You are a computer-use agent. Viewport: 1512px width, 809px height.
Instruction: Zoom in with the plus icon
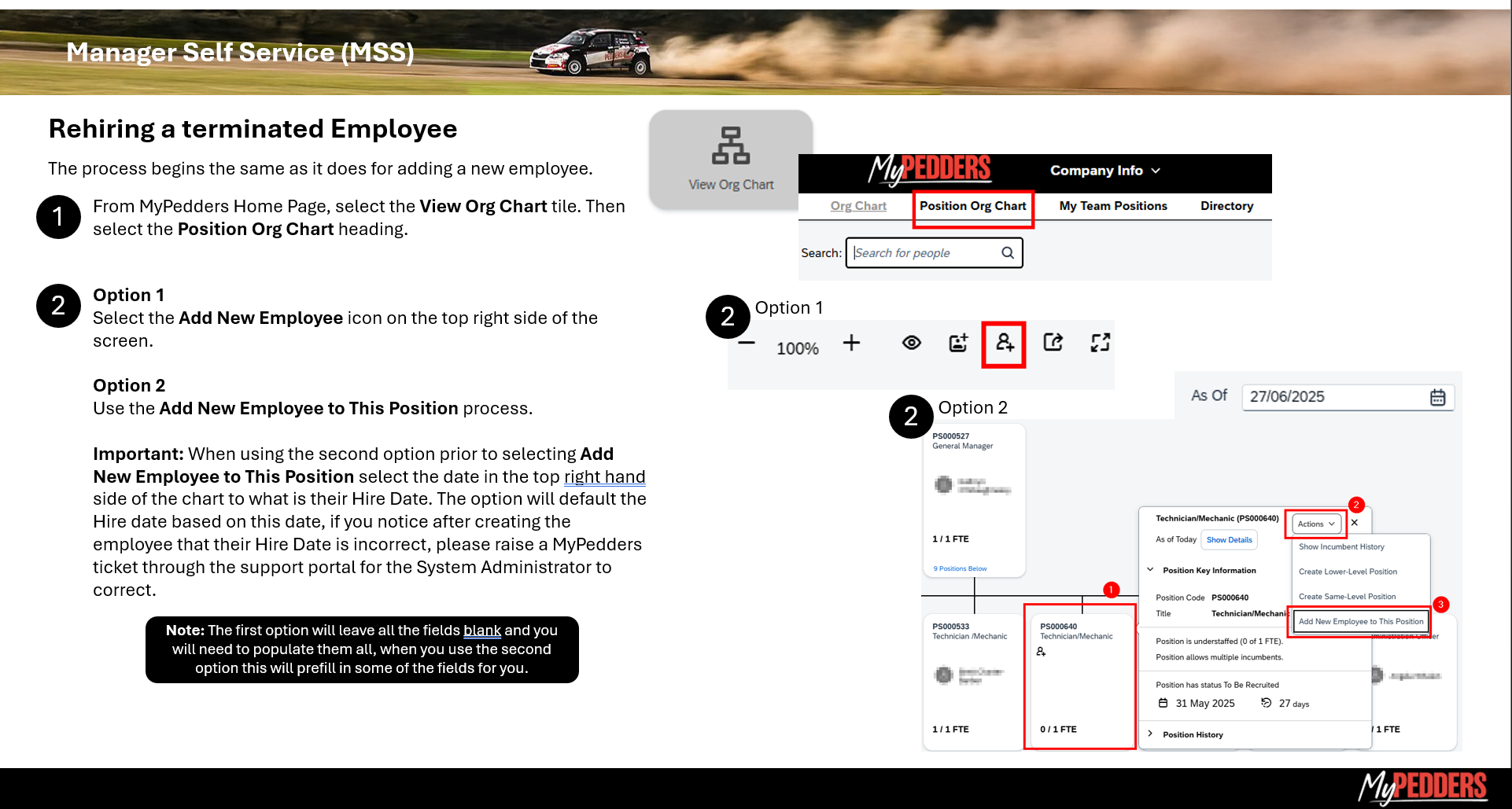click(x=851, y=343)
